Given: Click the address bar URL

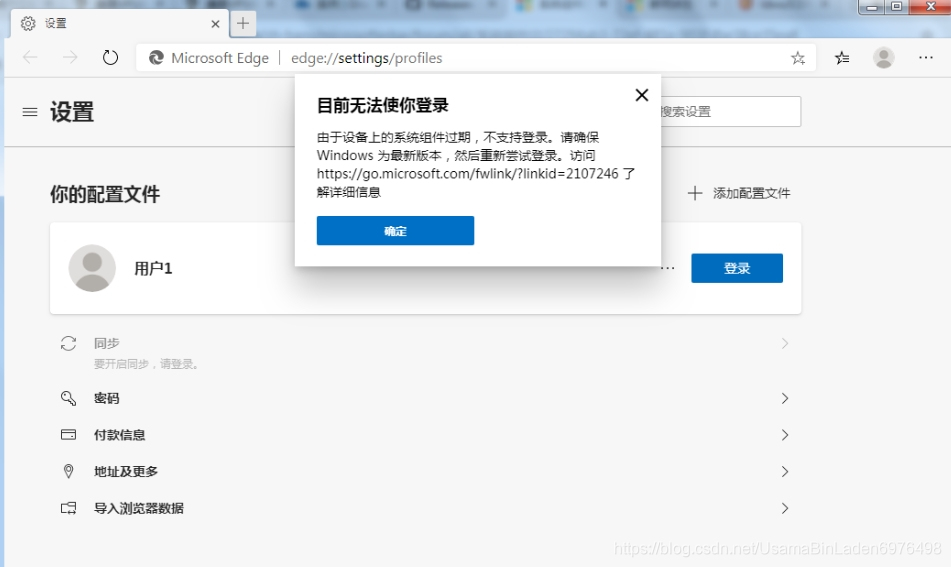Looking at the screenshot, I should coord(366,58).
